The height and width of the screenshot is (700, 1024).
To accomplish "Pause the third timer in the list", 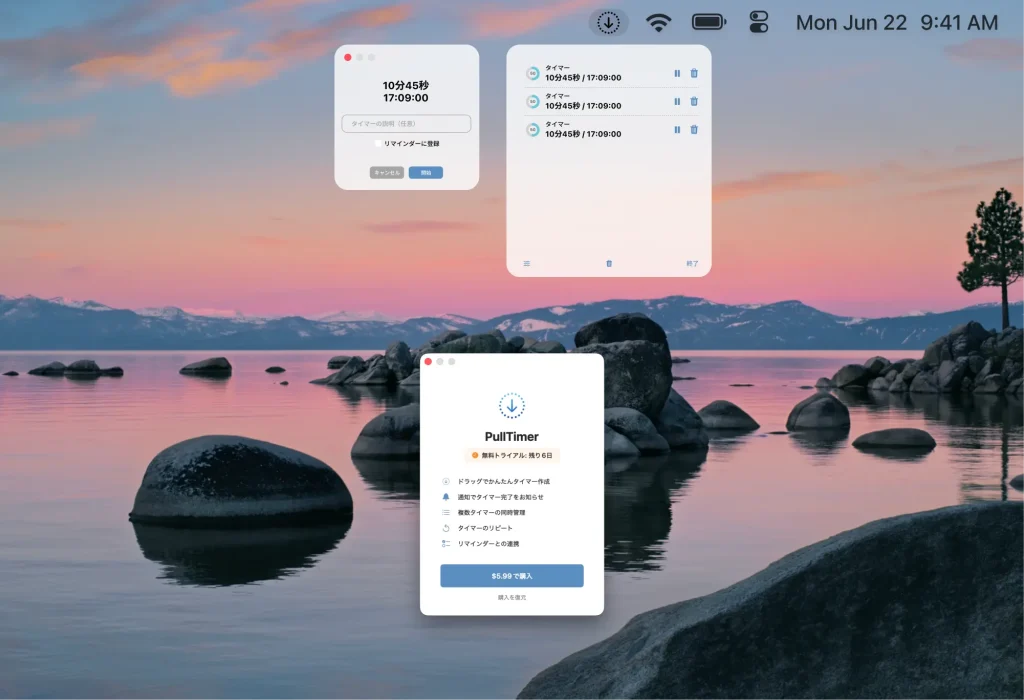I will pos(677,129).
